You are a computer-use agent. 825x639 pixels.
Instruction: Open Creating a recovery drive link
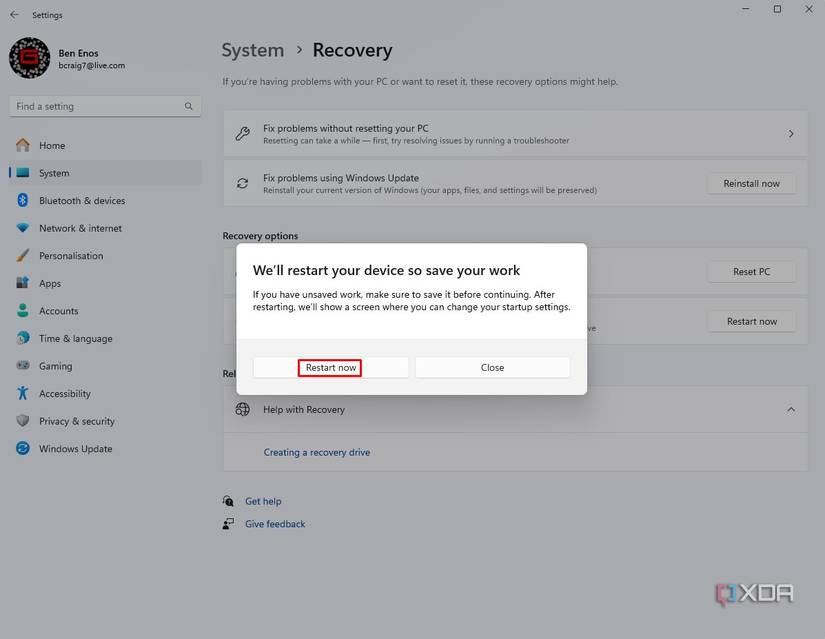tap(317, 452)
